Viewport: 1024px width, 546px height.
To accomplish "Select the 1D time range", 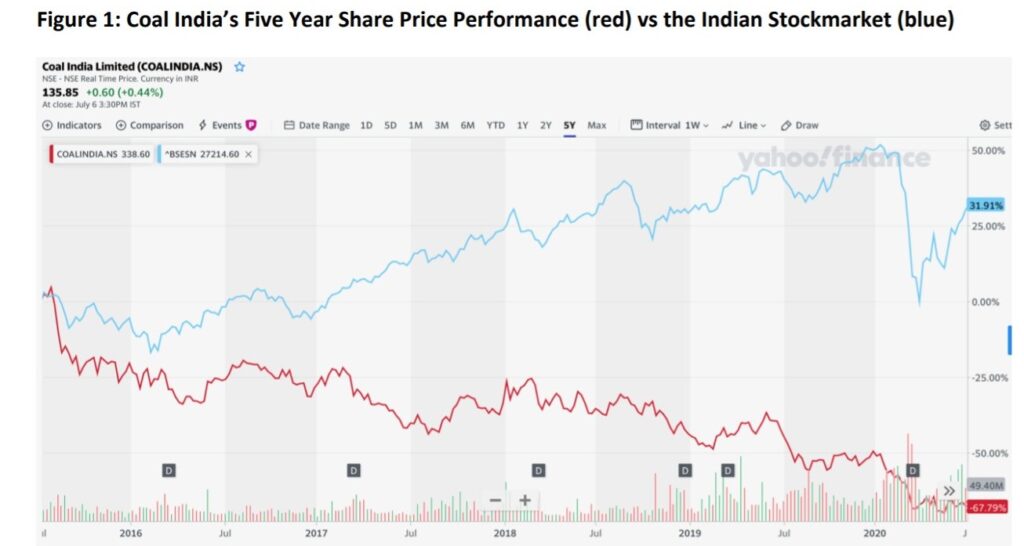I will click(366, 125).
